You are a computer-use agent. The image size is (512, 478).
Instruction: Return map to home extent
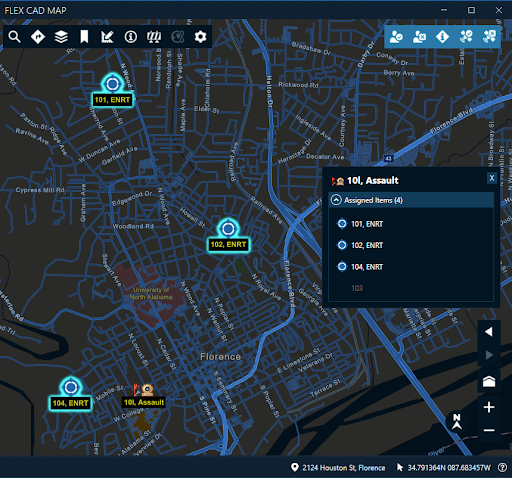tap(489, 381)
